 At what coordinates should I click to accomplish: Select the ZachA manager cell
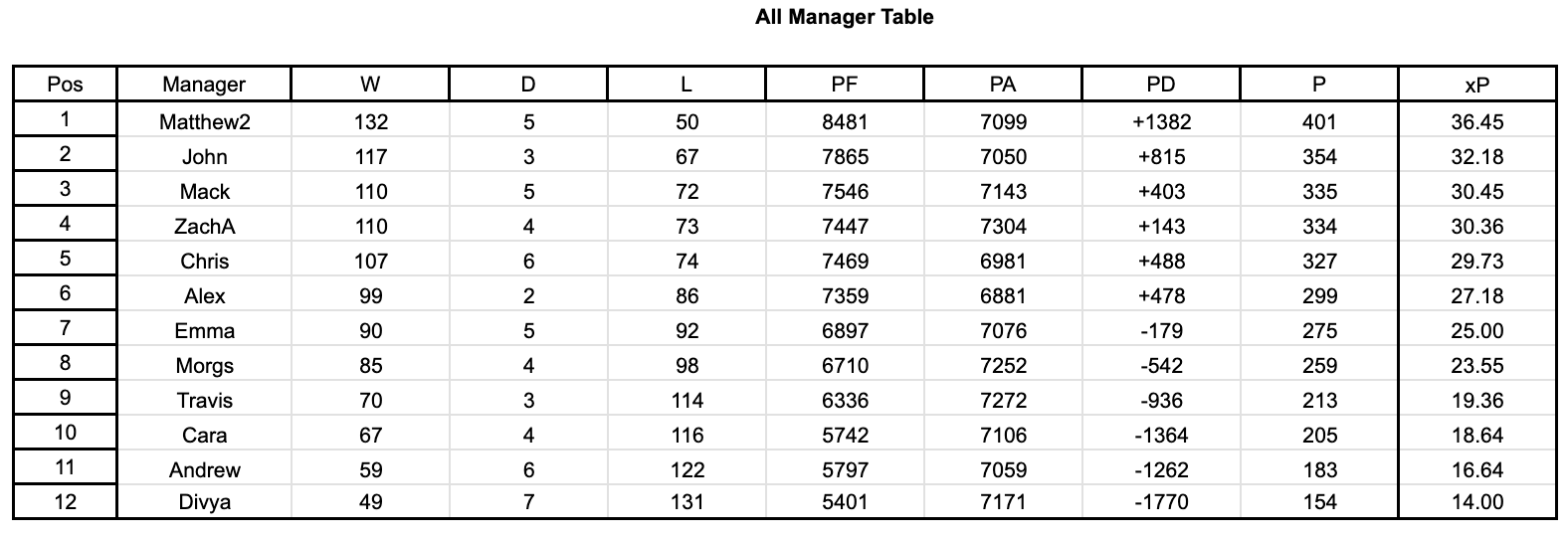204,227
